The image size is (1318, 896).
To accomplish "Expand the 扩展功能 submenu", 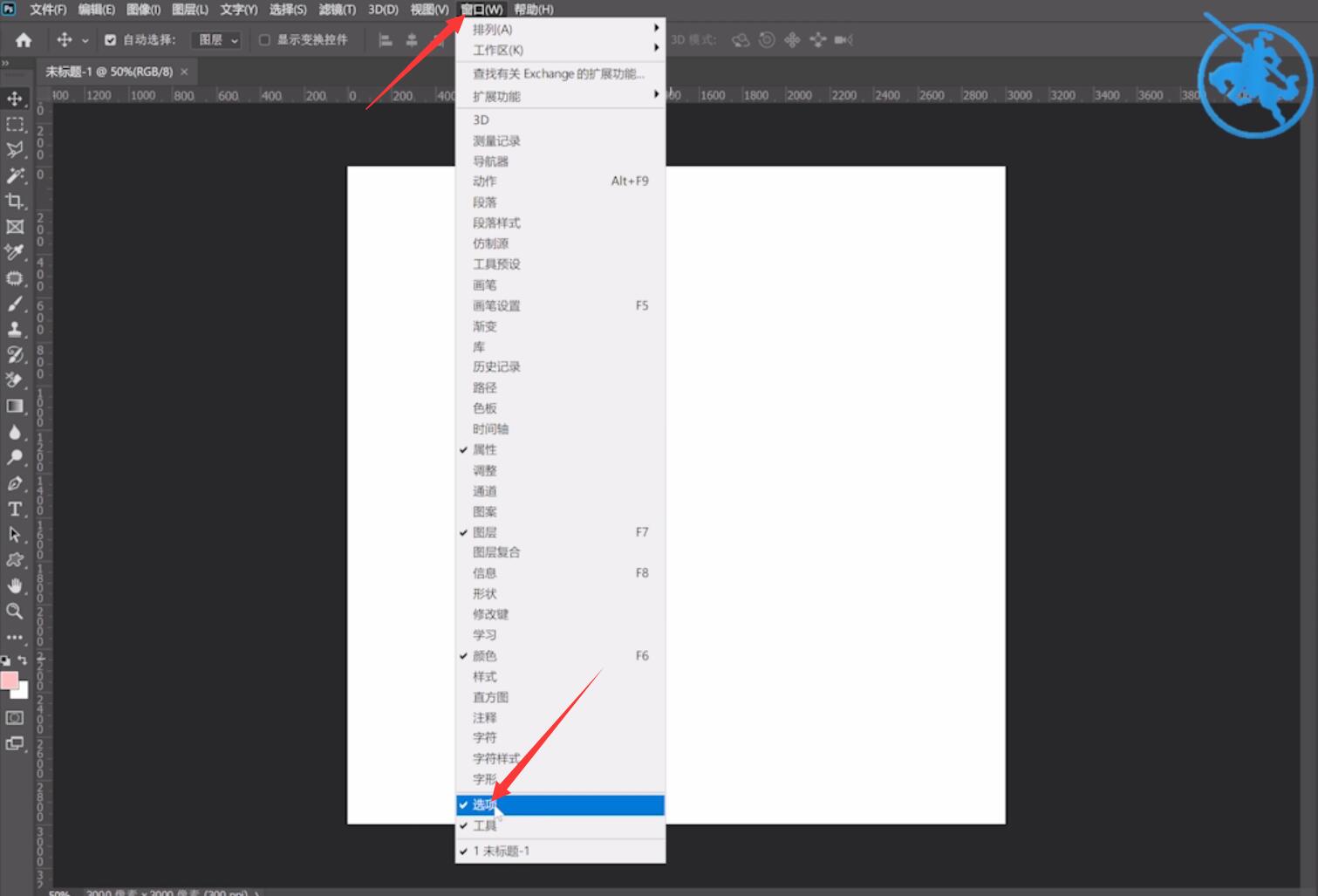I will [560, 97].
